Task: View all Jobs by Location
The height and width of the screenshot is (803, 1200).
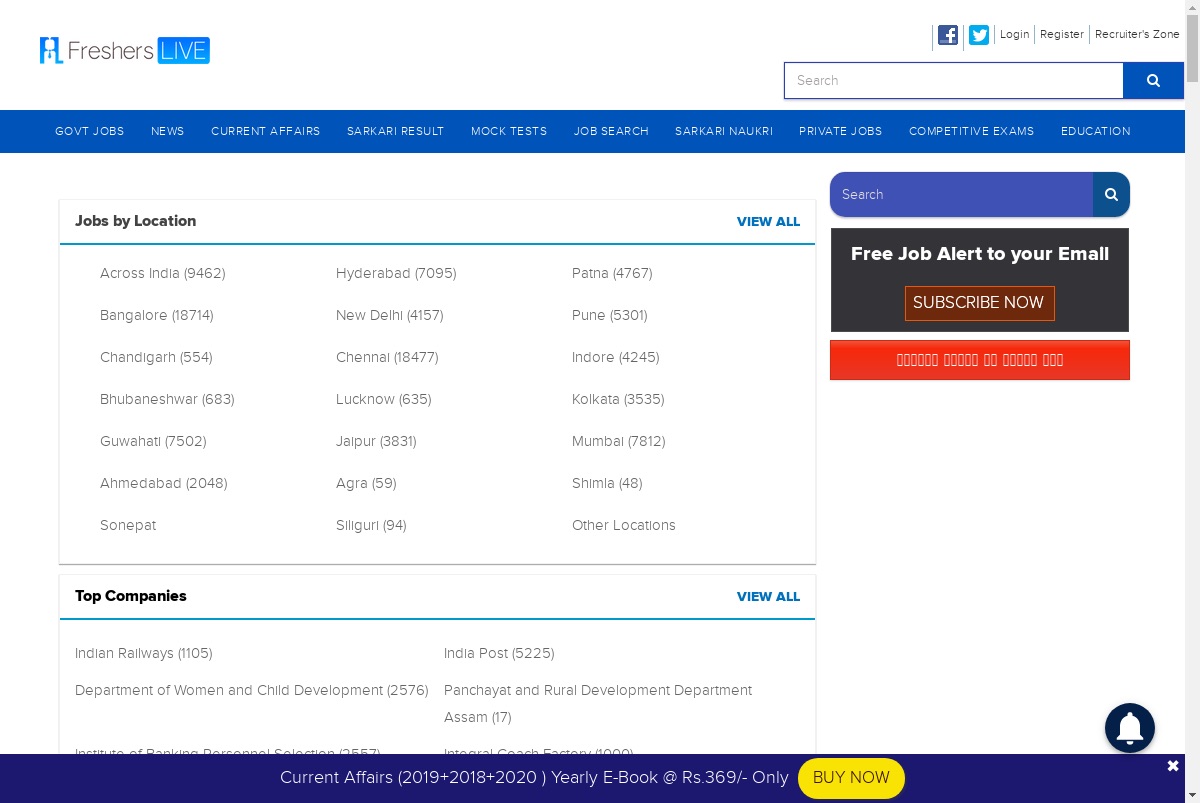Action: point(768,222)
